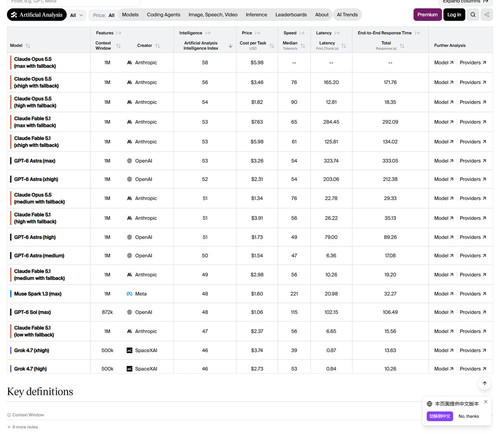Click the globe icon in language popup
Image resolution: width=500 pixels, height=434 pixels.
tap(429, 404)
